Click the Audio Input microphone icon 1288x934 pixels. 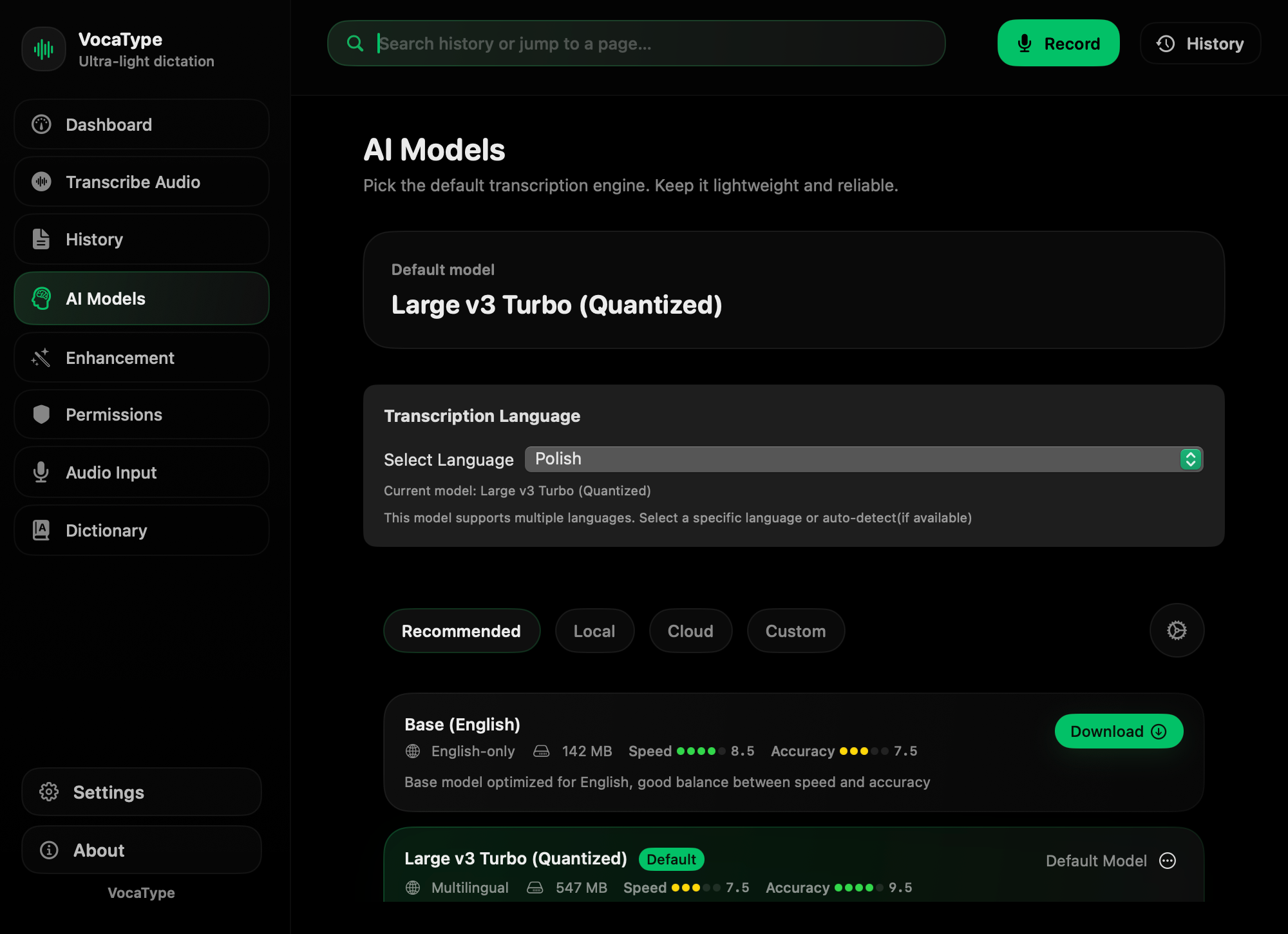(41, 472)
